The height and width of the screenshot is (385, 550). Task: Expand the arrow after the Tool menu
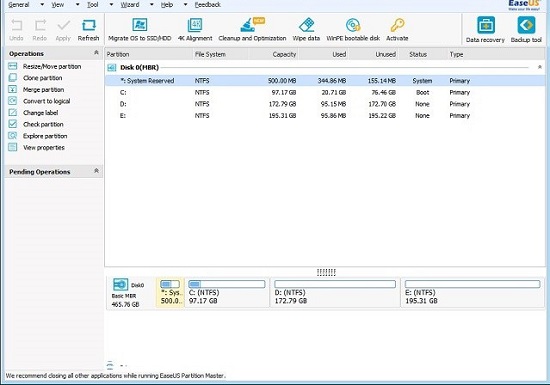[111, 5]
